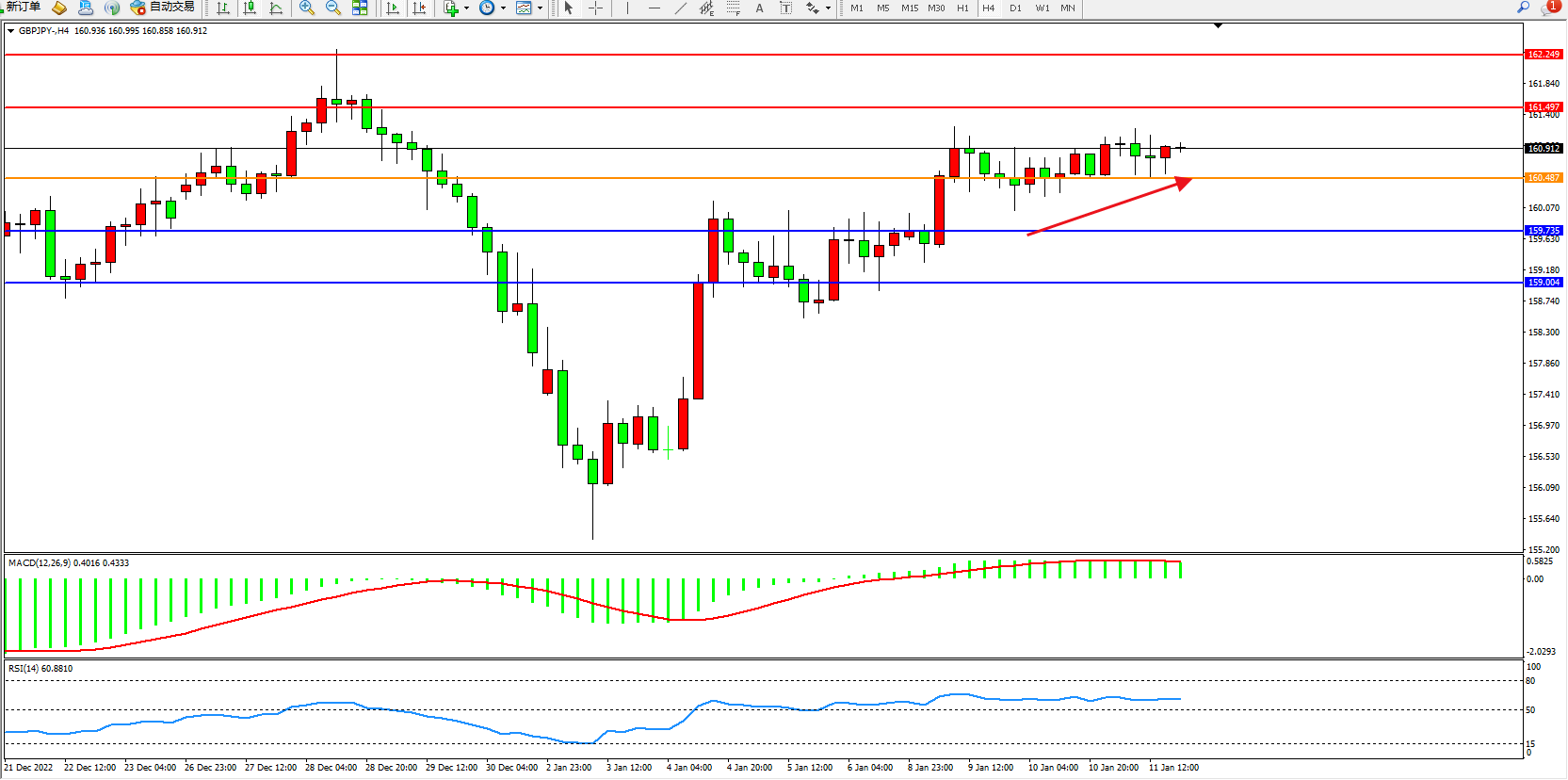Expand the indicators list dropdown arrow

click(466, 8)
